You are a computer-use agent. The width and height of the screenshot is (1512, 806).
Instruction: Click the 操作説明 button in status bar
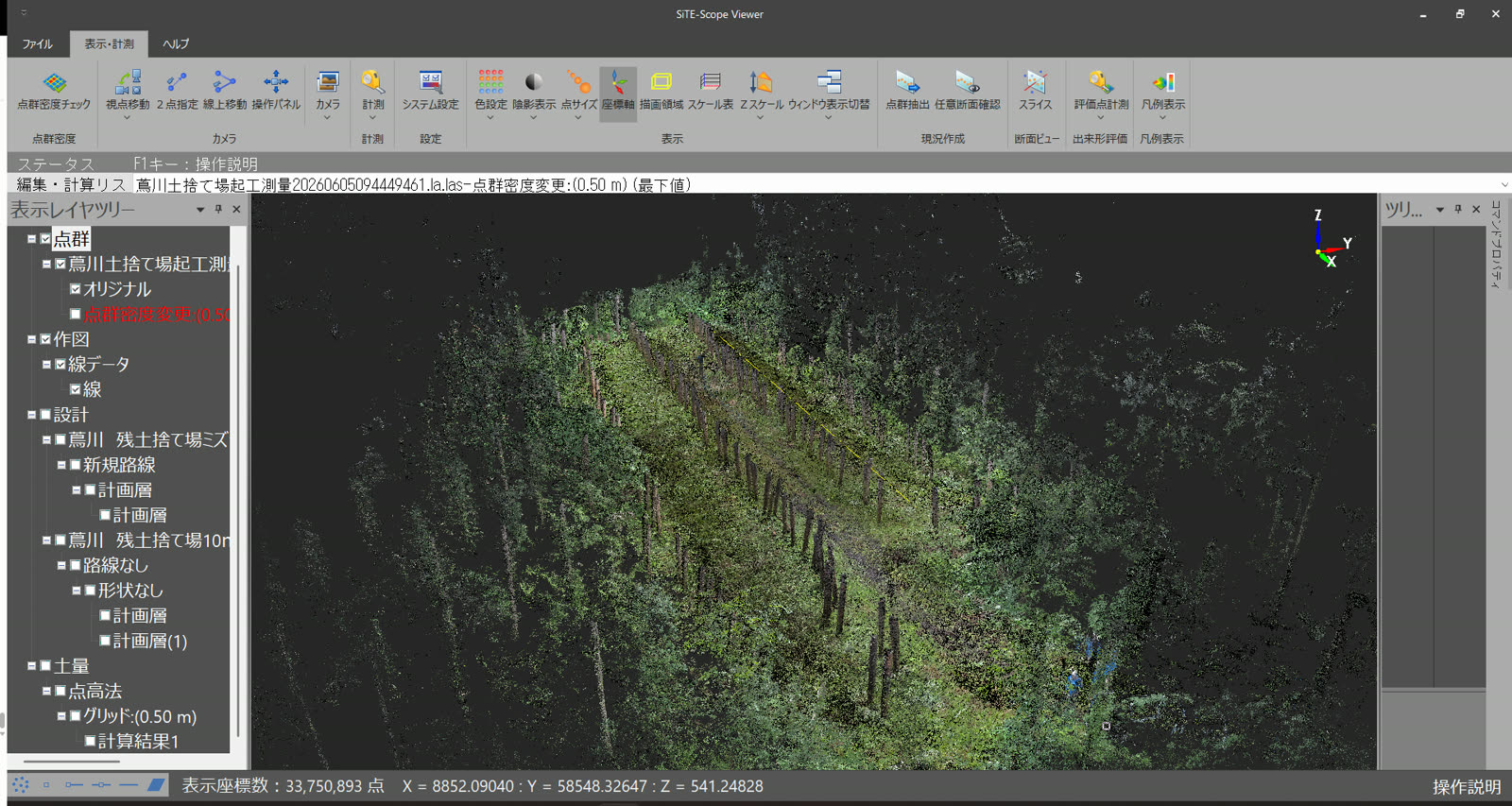coord(1467,786)
